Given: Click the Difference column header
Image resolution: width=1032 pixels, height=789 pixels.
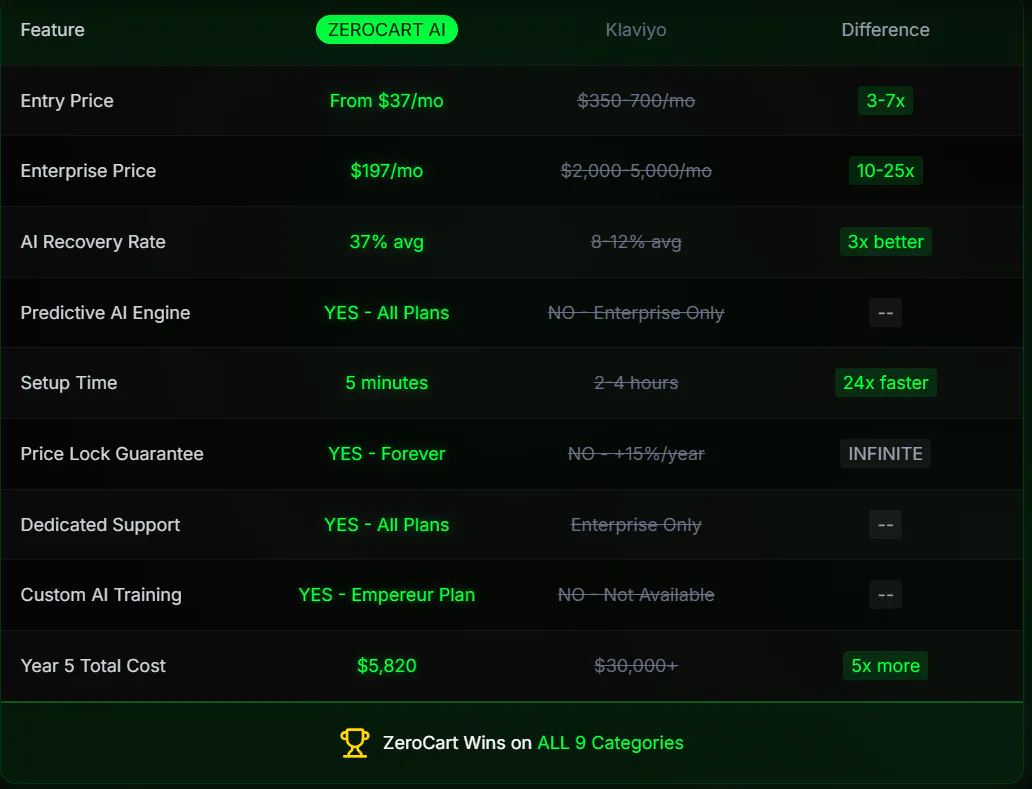Looking at the screenshot, I should [885, 30].
